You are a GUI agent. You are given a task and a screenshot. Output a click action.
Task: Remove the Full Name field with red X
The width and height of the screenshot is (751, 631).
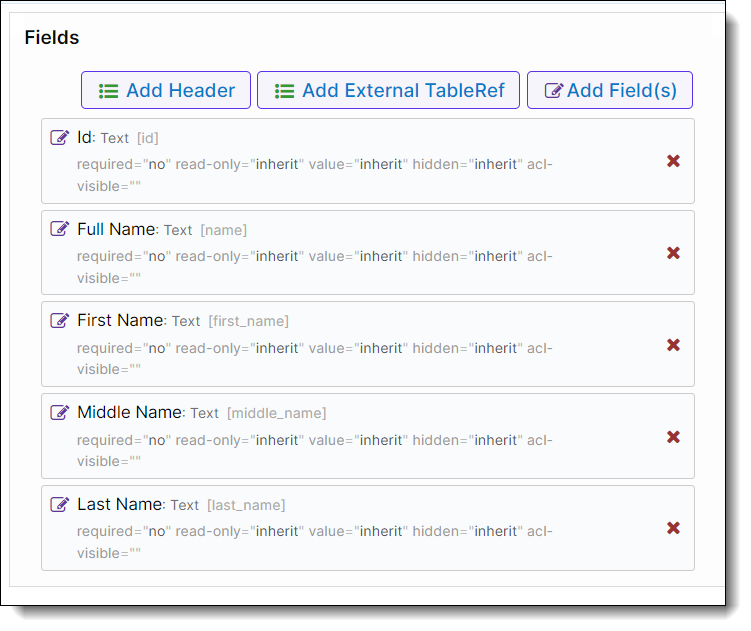[x=673, y=253]
